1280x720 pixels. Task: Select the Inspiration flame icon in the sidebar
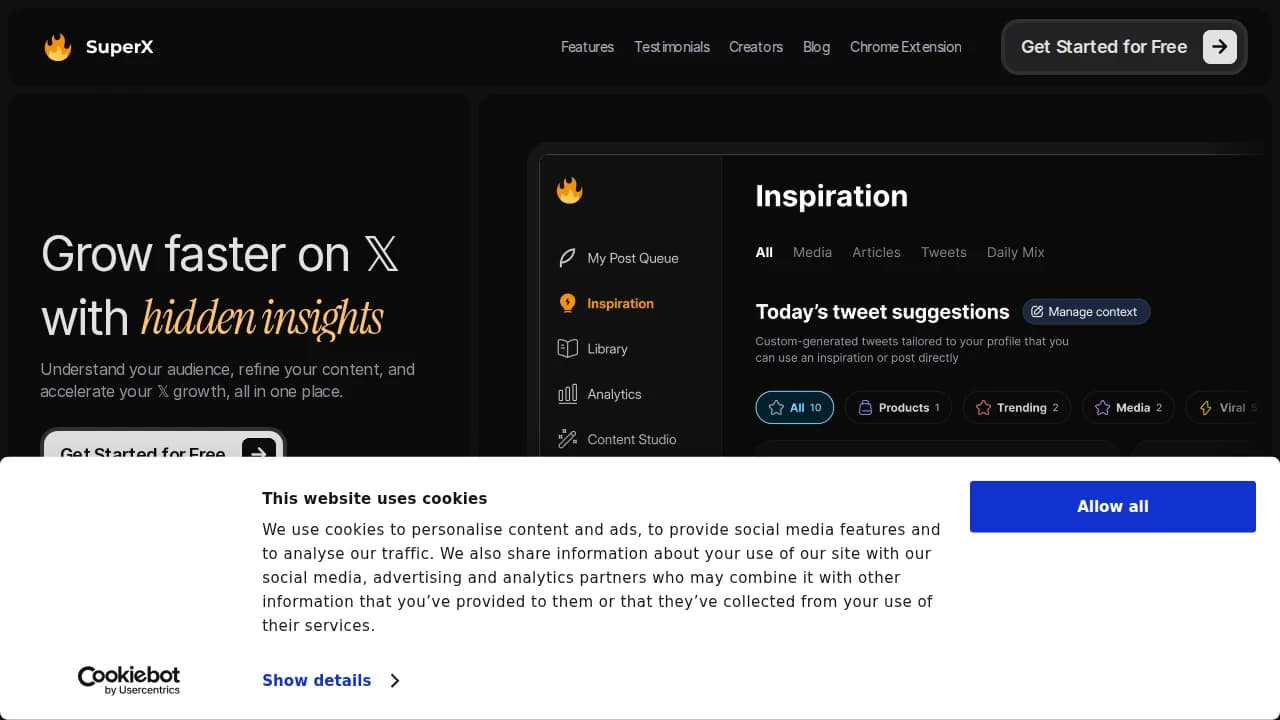568,303
